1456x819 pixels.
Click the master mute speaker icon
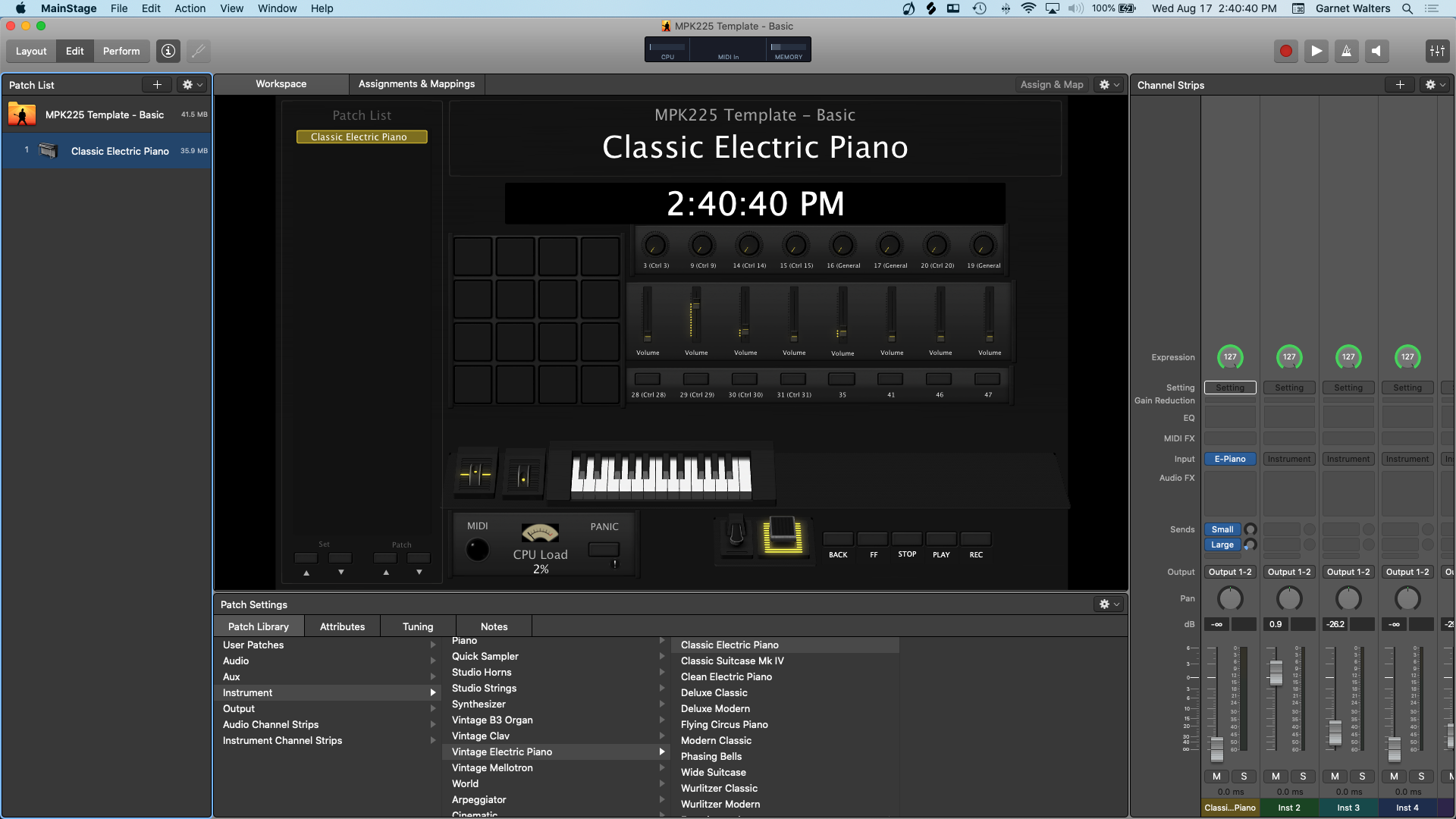point(1376,51)
